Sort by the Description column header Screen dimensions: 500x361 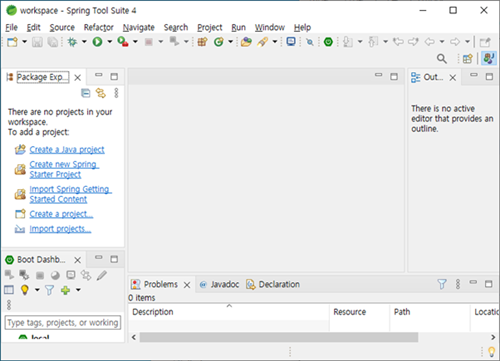coord(229,312)
